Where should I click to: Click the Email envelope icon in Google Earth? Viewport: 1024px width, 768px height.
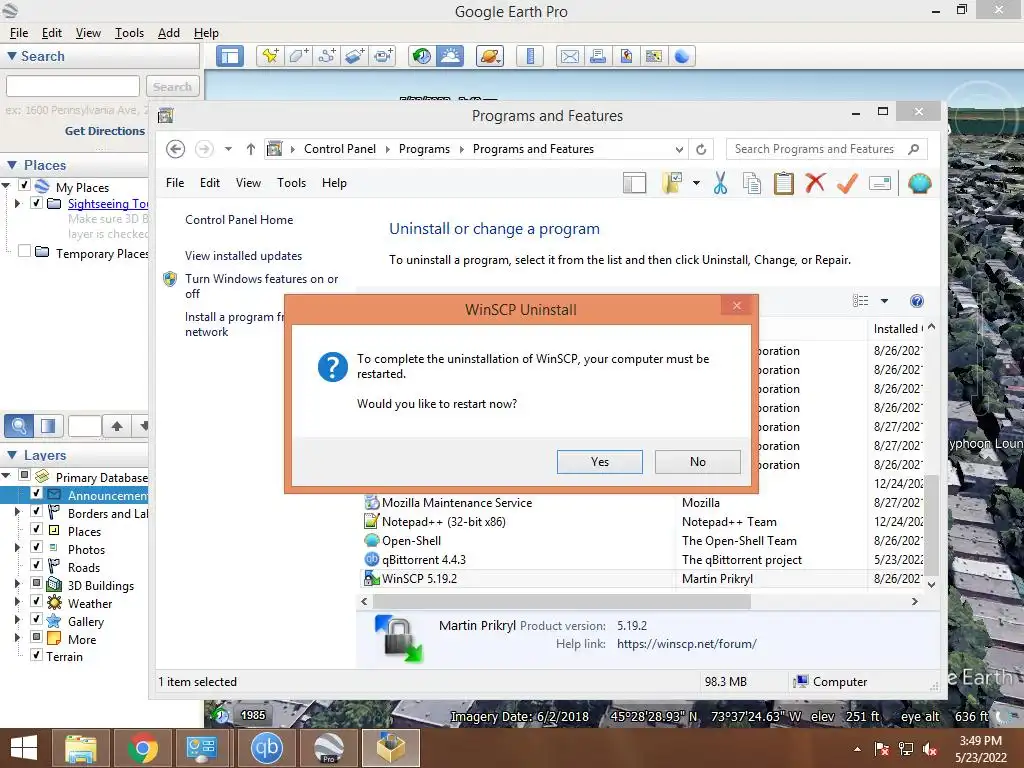coord(569,57)
